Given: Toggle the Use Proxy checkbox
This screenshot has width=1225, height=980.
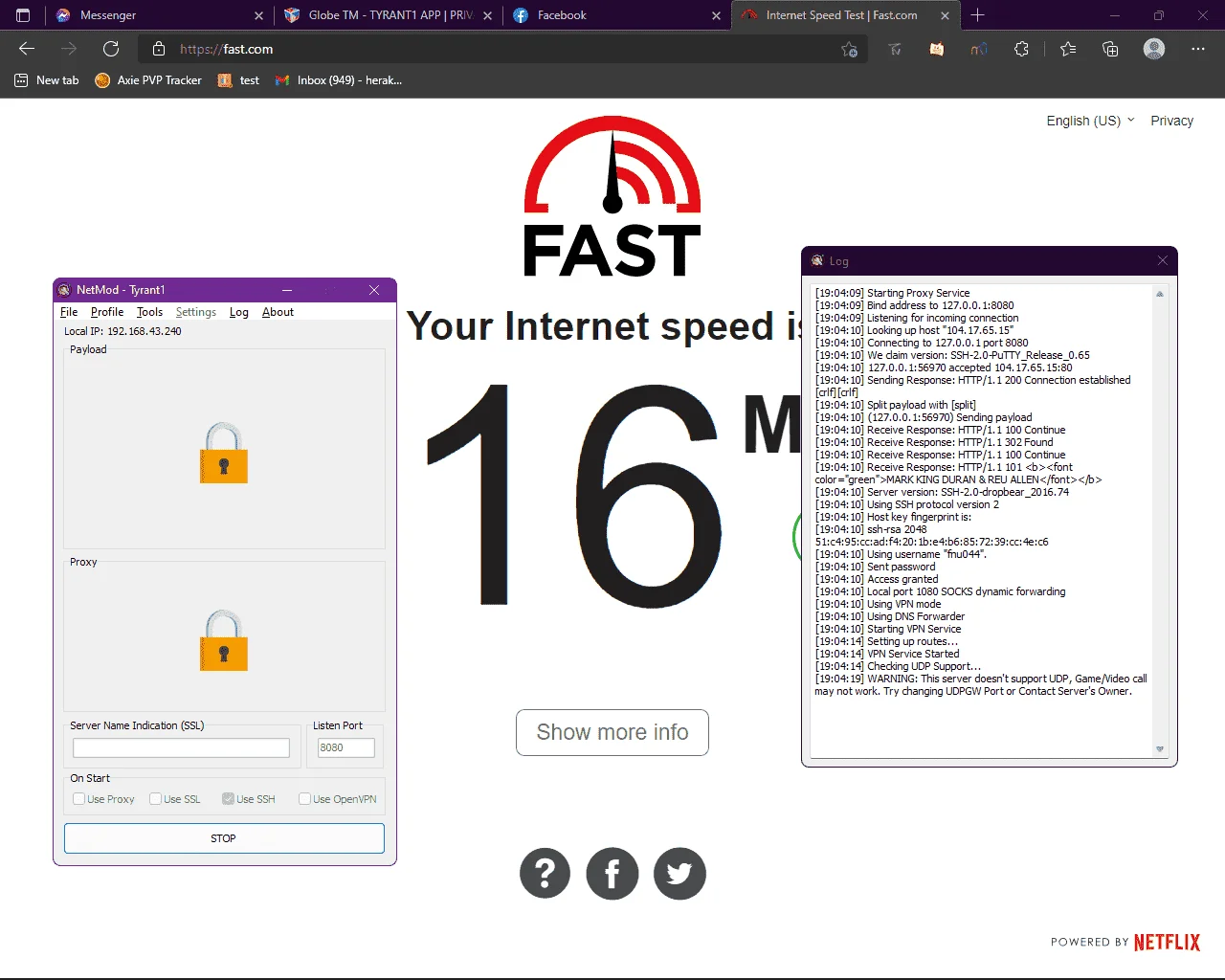Looking at the screenshot, I should click(79, 799).
